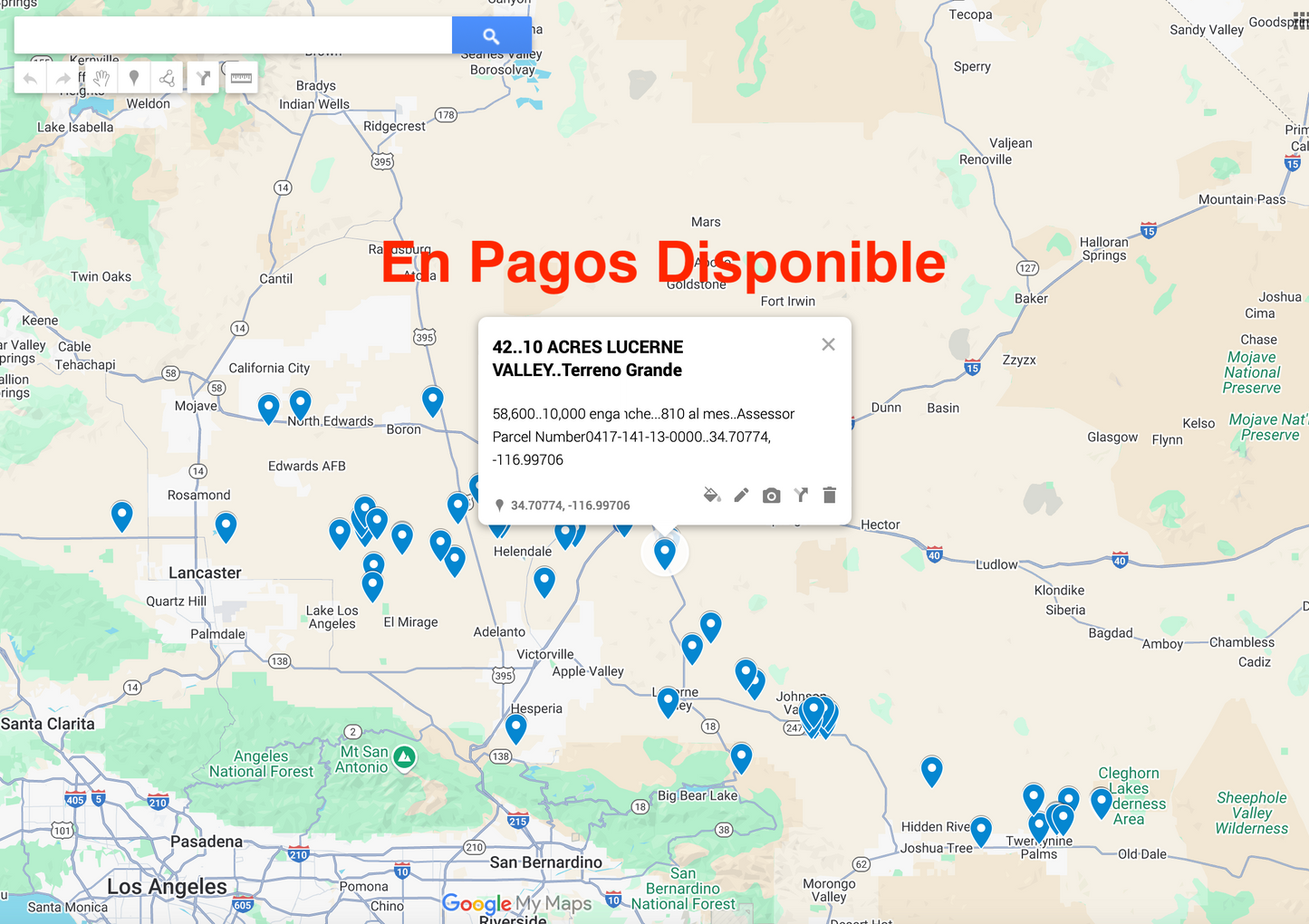Open the paint bucket style option

click(x=712, y=495)
